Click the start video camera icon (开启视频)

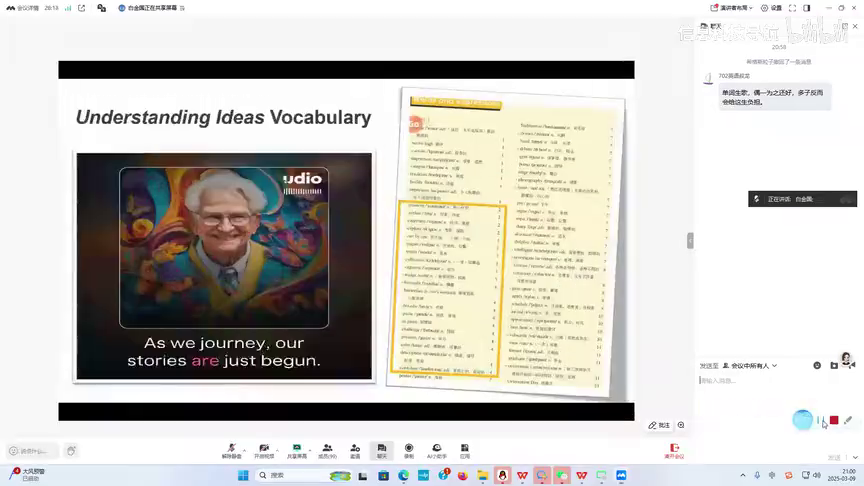[x=264, y=449]
